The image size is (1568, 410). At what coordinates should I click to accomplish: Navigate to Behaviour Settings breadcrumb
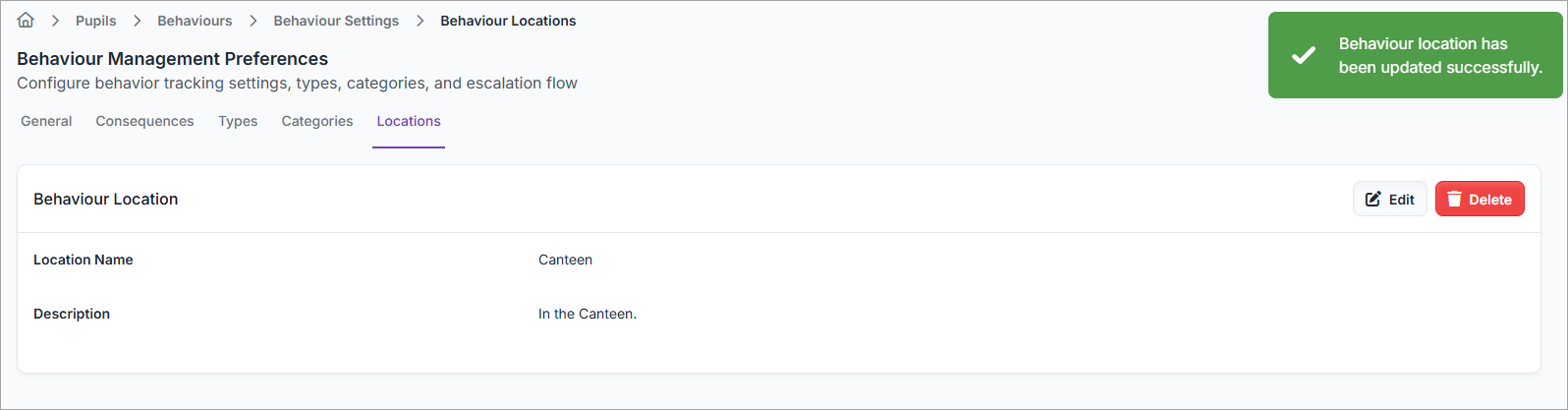point(336,21)
